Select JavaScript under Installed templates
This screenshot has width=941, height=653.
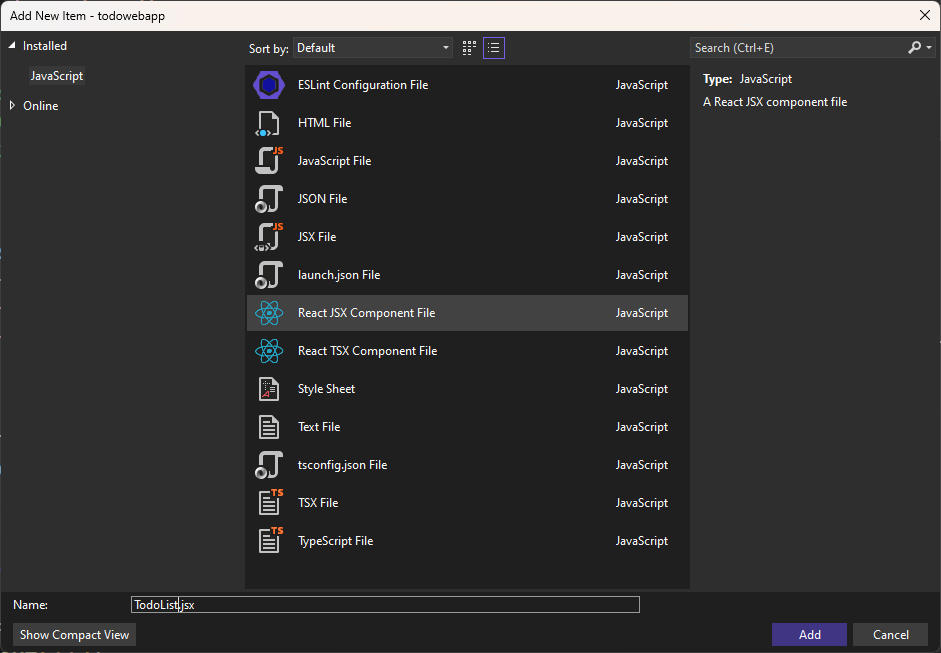pyautogui.click(x=56, y=75)
